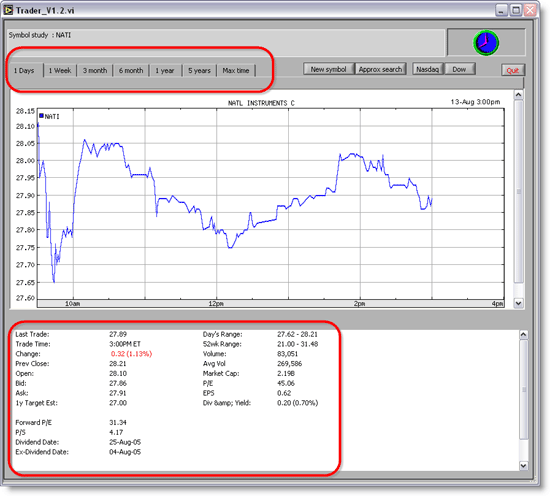Close the Trader_V1.2.vi window
The height and width of the screenshot is (496, 550).
coord(530,10)
